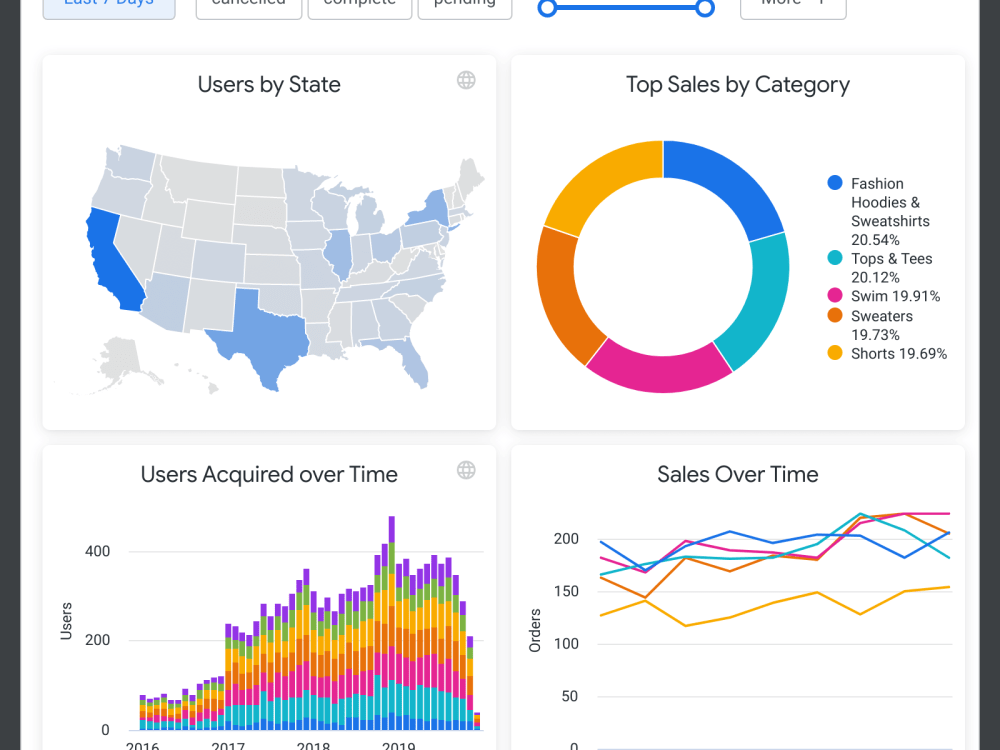Open the More dropdown
The height and width of the screenshot is (750, 1000).
click(793, 4)
